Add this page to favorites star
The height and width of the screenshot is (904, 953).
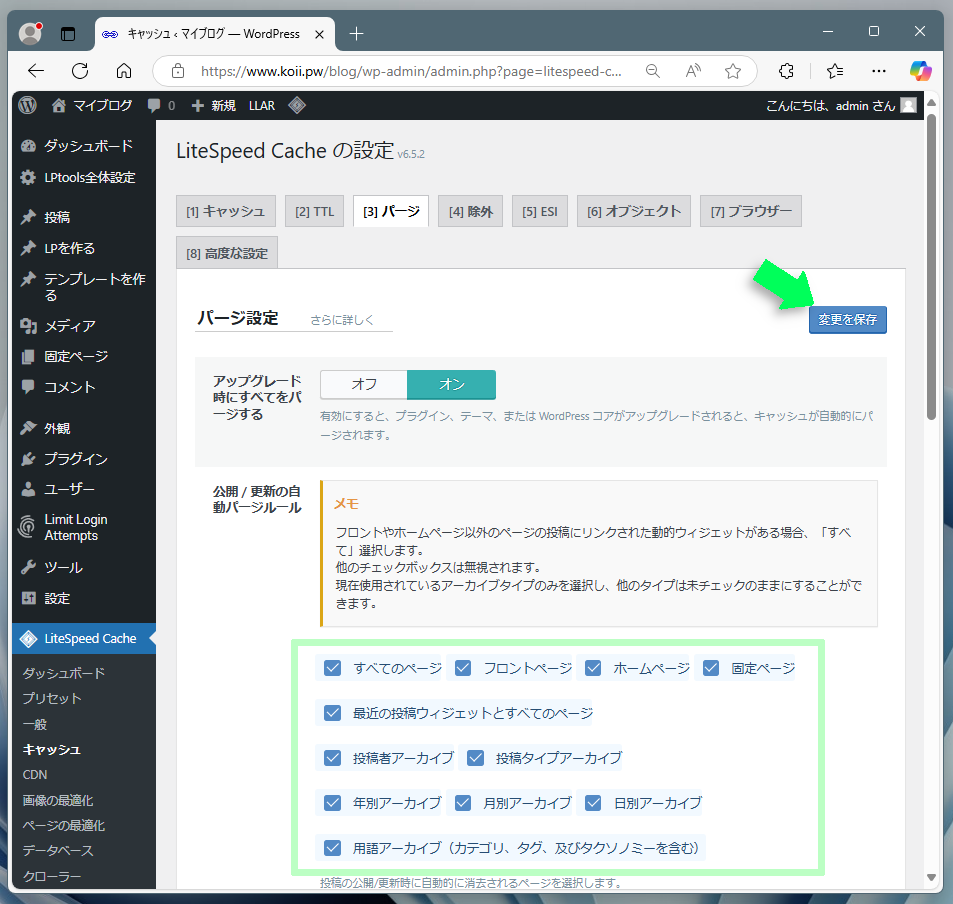point(733,71)
